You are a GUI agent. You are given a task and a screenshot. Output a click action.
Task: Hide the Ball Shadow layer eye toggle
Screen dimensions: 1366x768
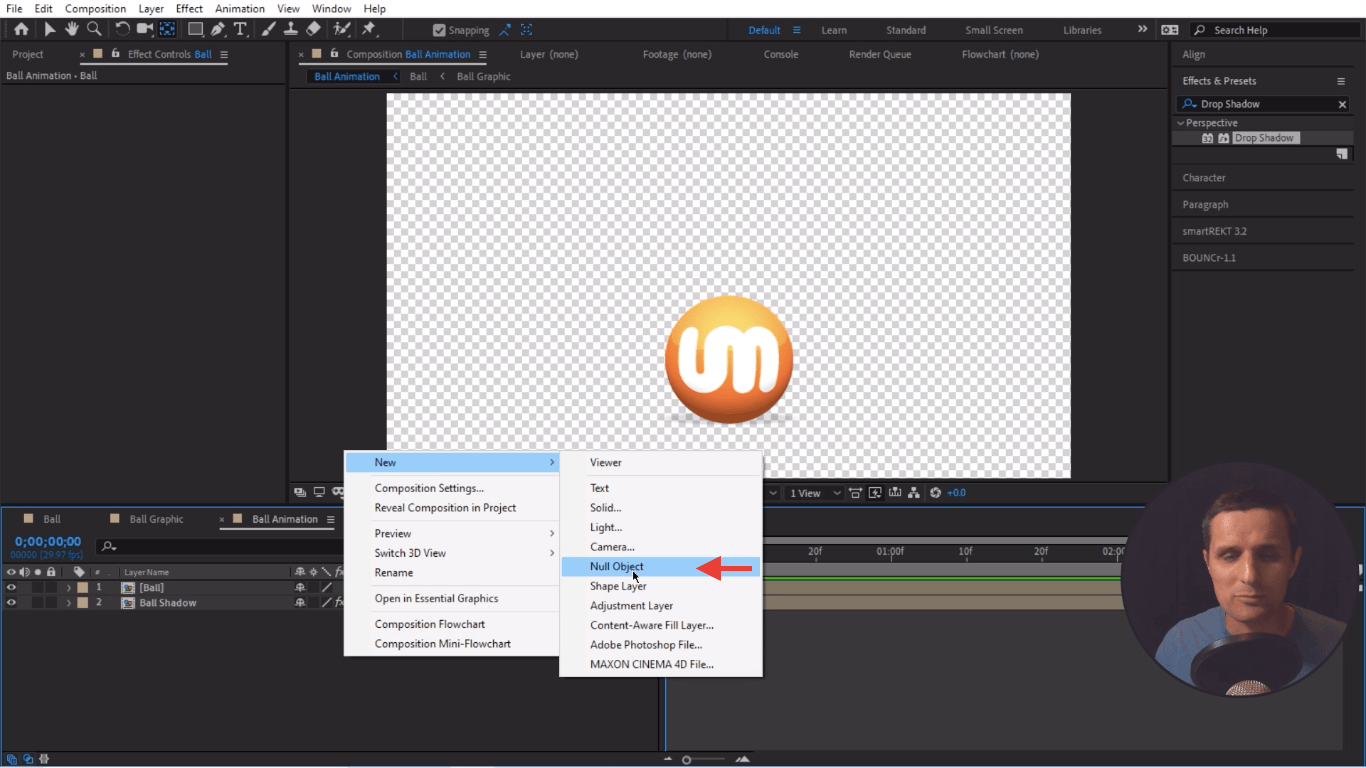click(x=11, y=603)
